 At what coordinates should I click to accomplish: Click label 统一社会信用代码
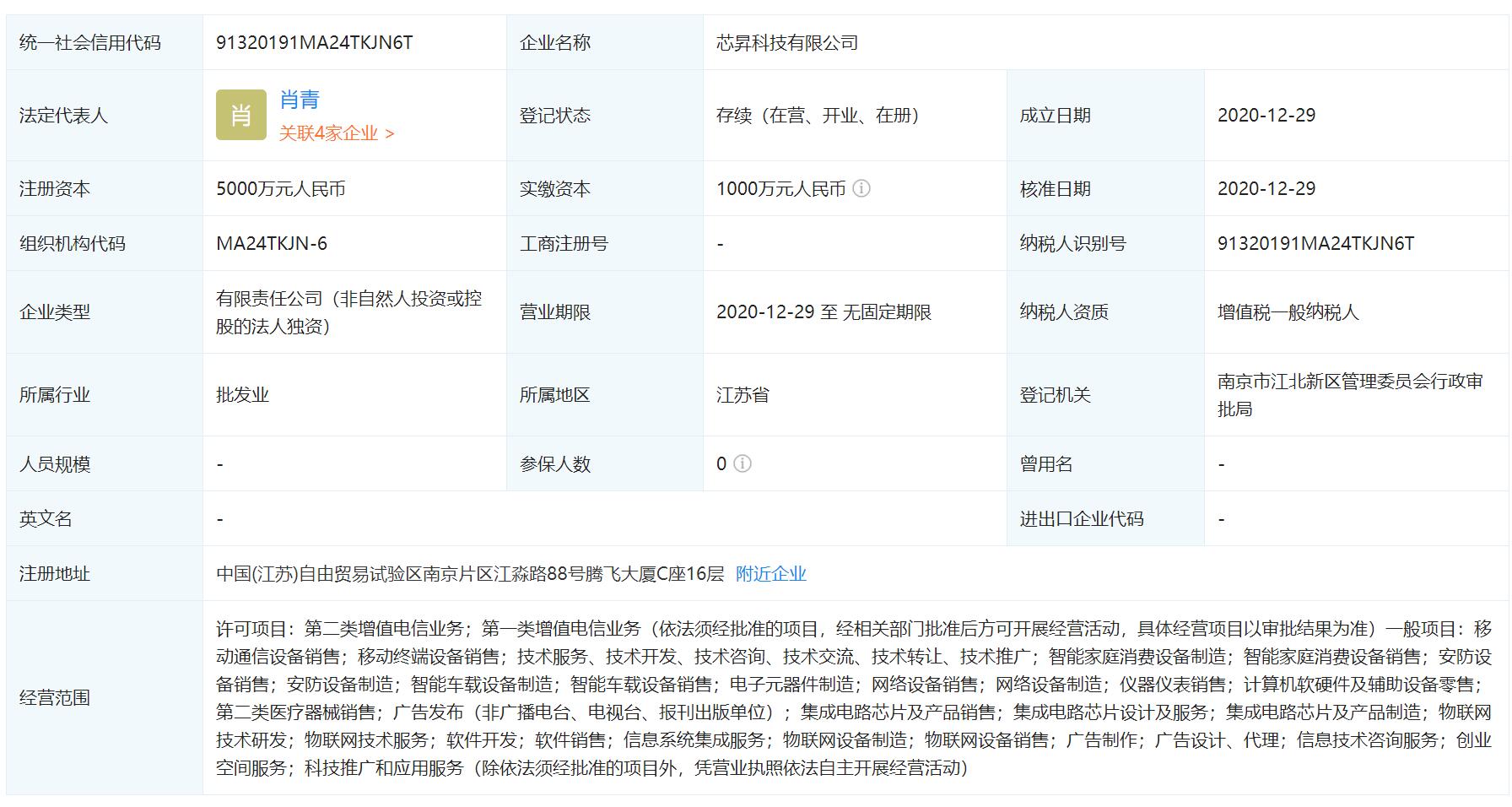click(90, 43)
